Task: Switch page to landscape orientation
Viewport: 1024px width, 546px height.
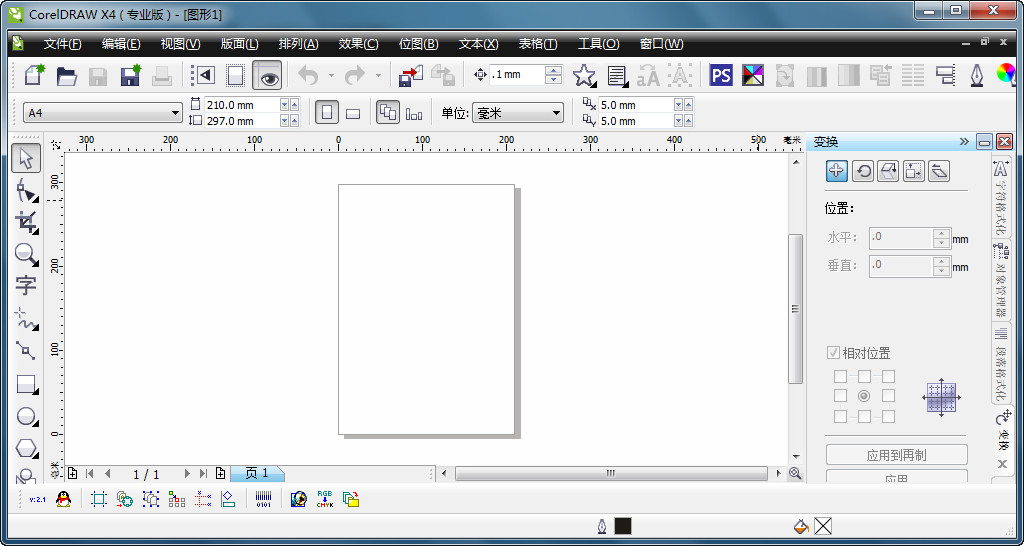Action: click(x=353, y=113)
